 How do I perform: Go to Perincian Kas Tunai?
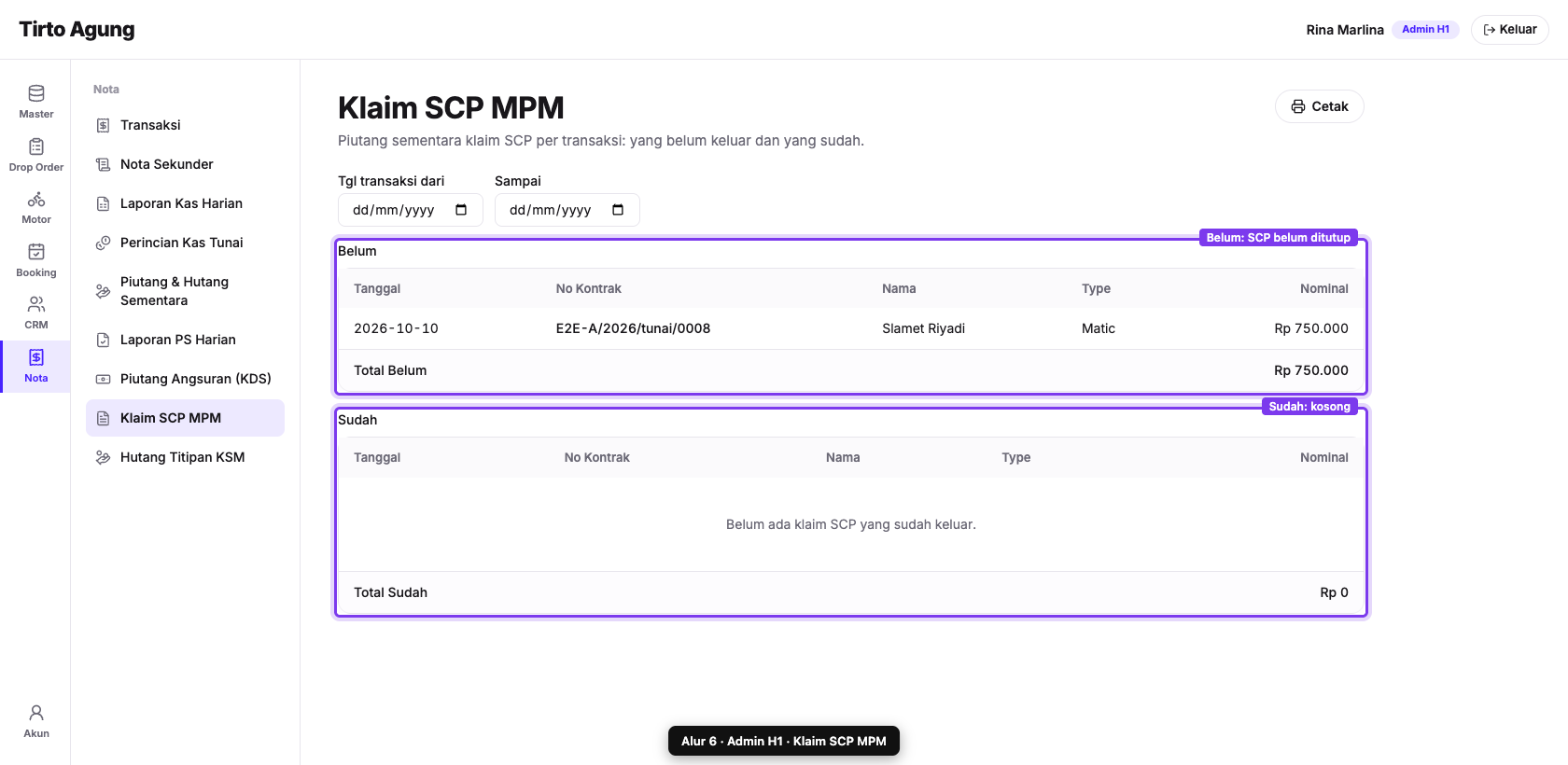click(185, 243)
